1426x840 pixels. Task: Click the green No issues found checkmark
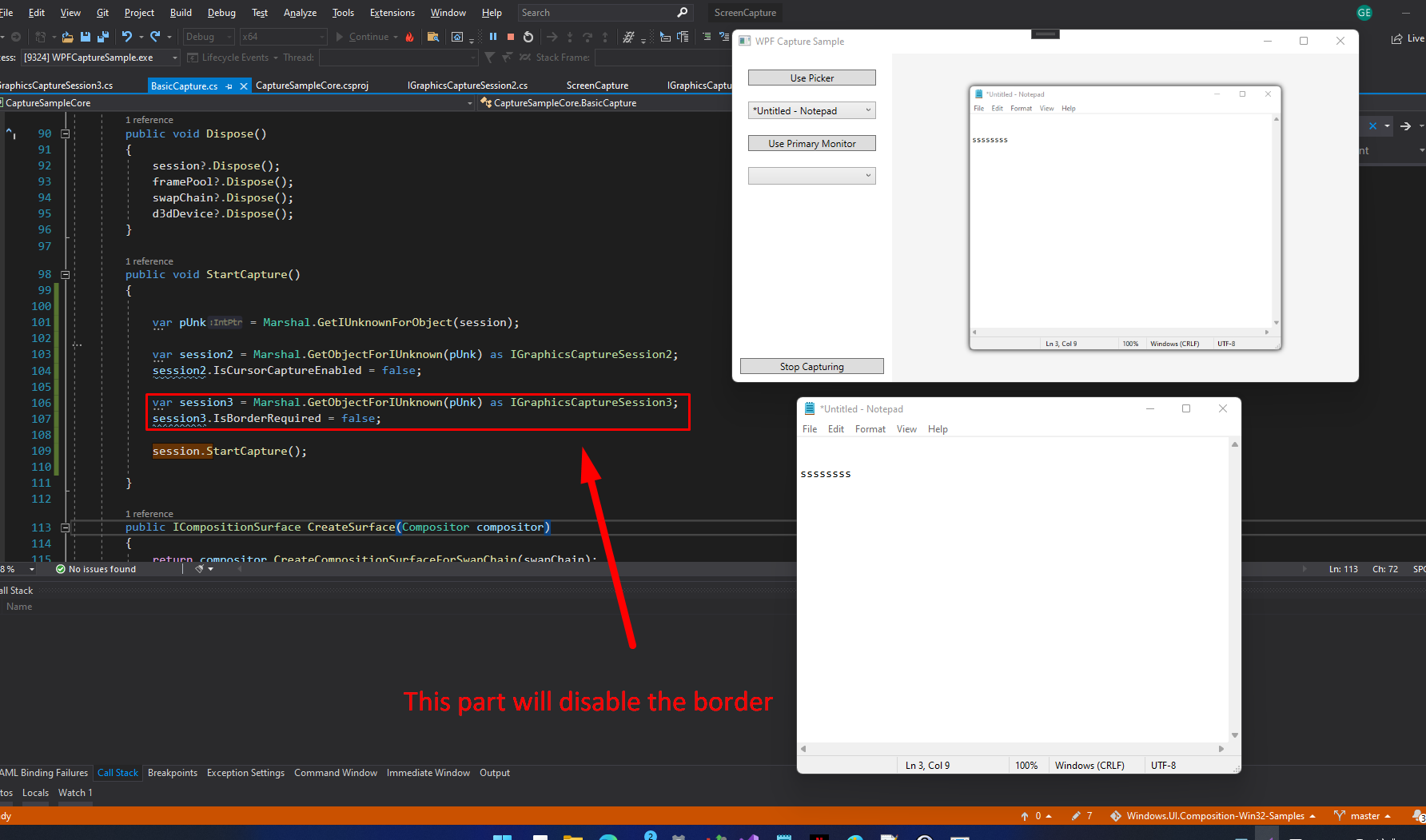(61, 569)
